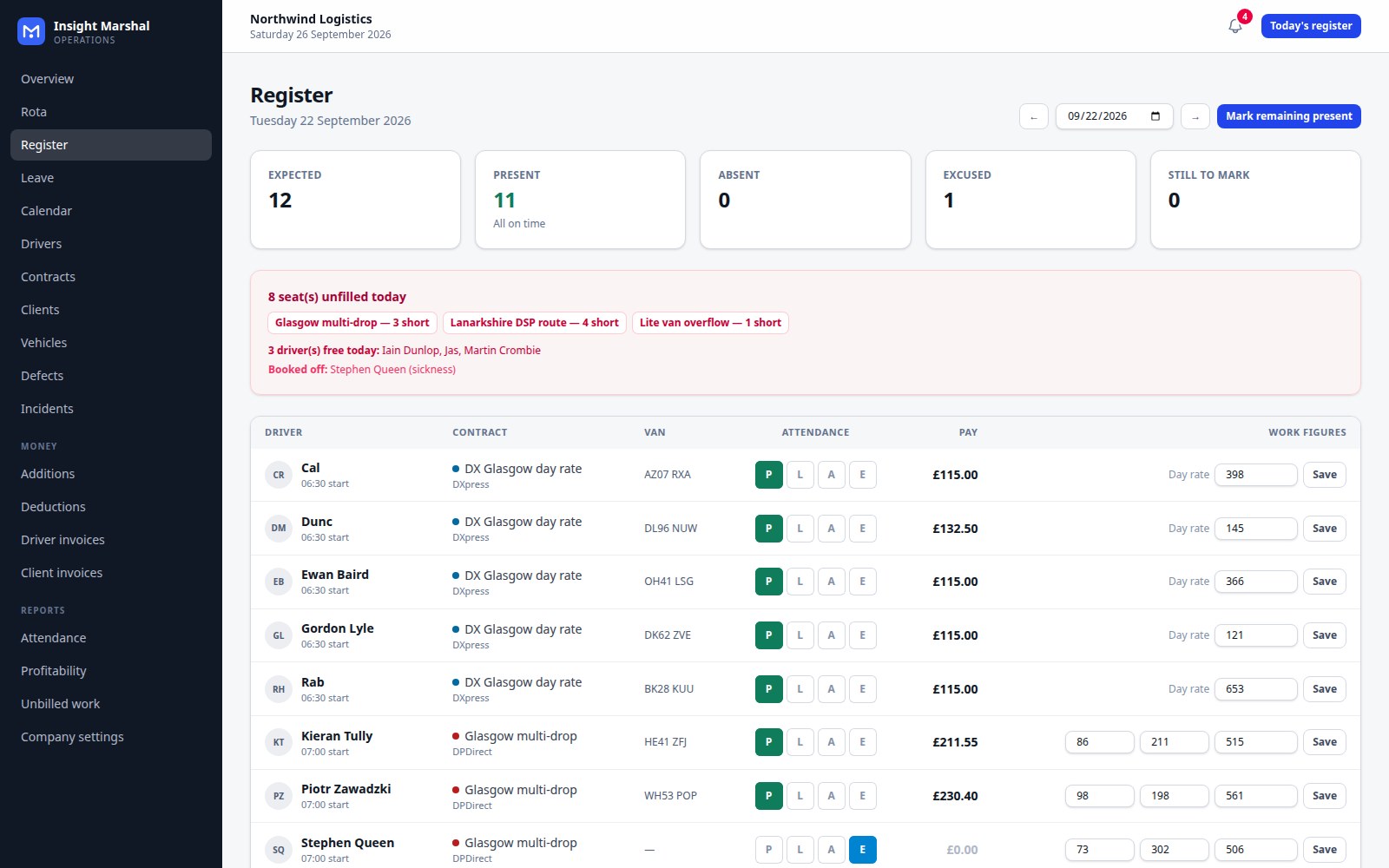Open the date picker calendar icon
This screenshot has width=1389, height=868.
tap(1155, 116)
